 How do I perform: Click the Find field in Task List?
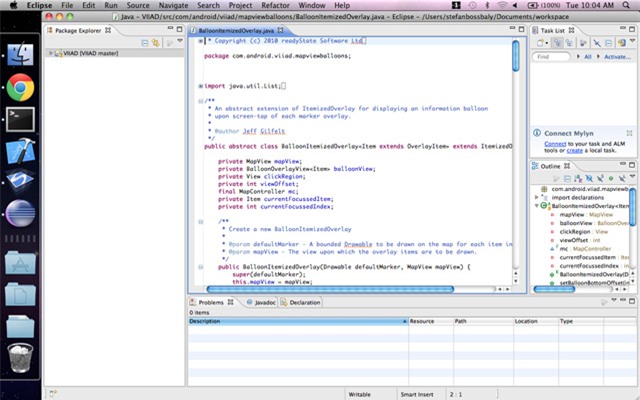pos(550,57)
